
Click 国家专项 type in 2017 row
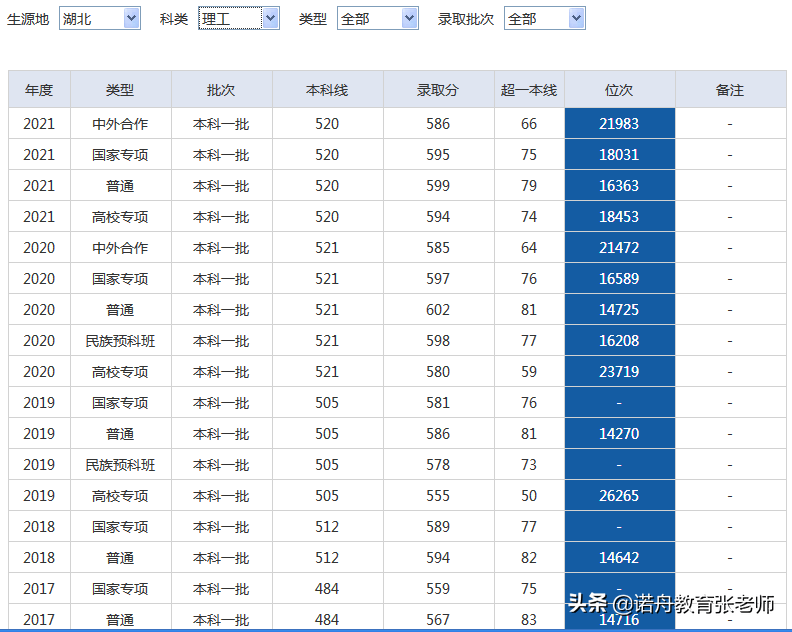[120, 589]
